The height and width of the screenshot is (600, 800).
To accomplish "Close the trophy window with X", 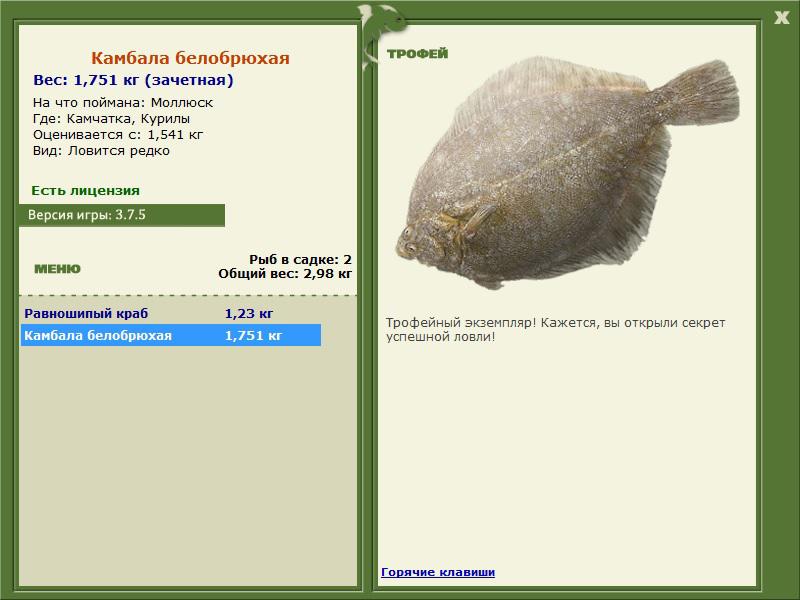I will click(781, 15).
